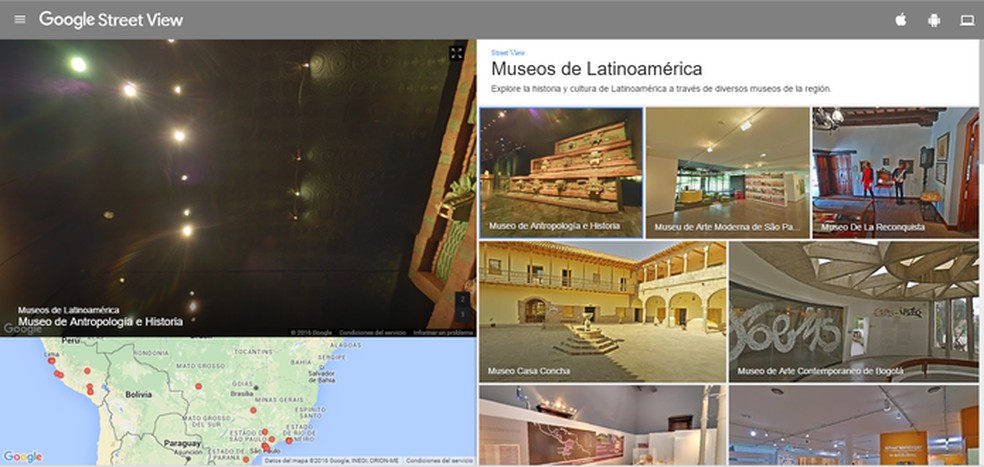The width and height of the screenshot is (984, 467).
Task: Open the Android app link icon
Action: coord(934,20)
